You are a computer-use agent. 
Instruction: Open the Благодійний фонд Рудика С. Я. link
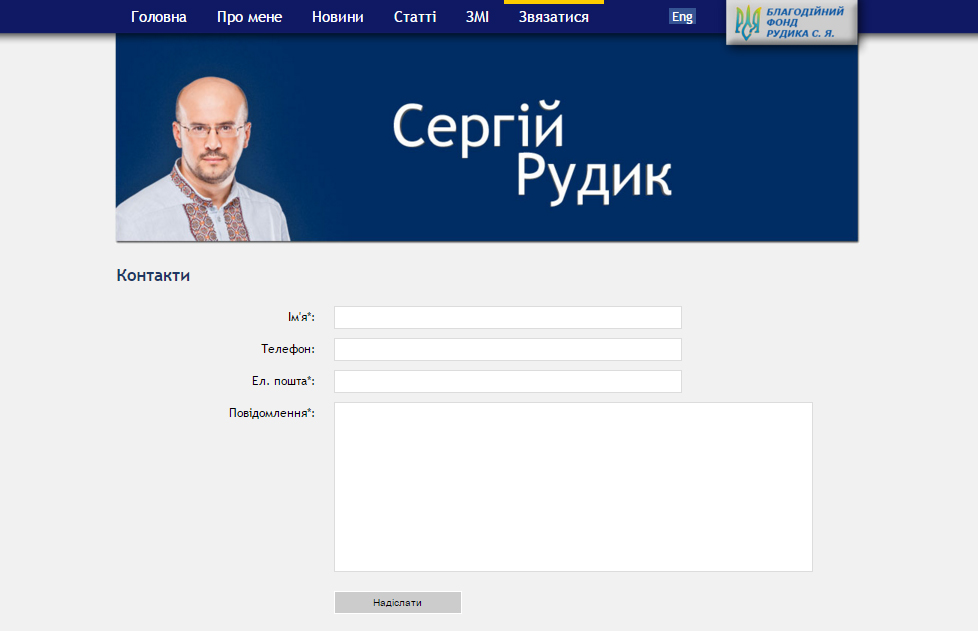click(805, 22)
